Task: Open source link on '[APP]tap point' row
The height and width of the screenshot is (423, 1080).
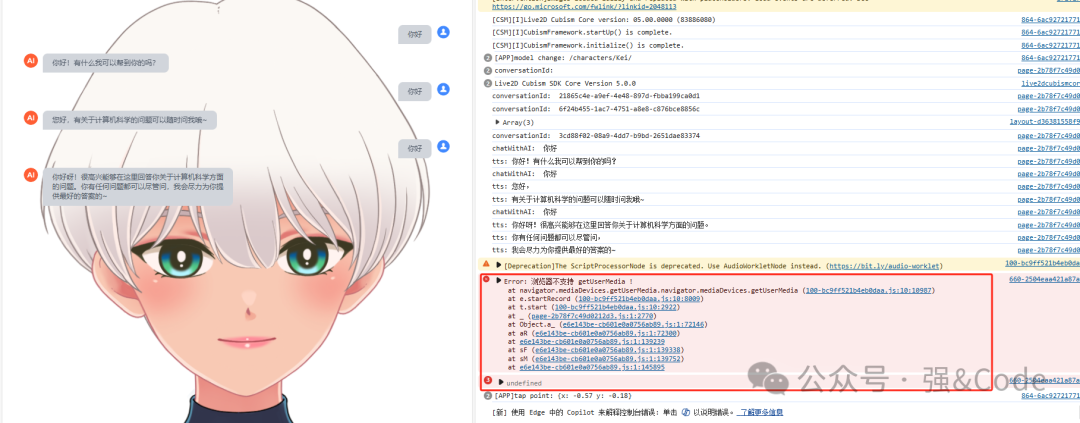Action: 1050,396
